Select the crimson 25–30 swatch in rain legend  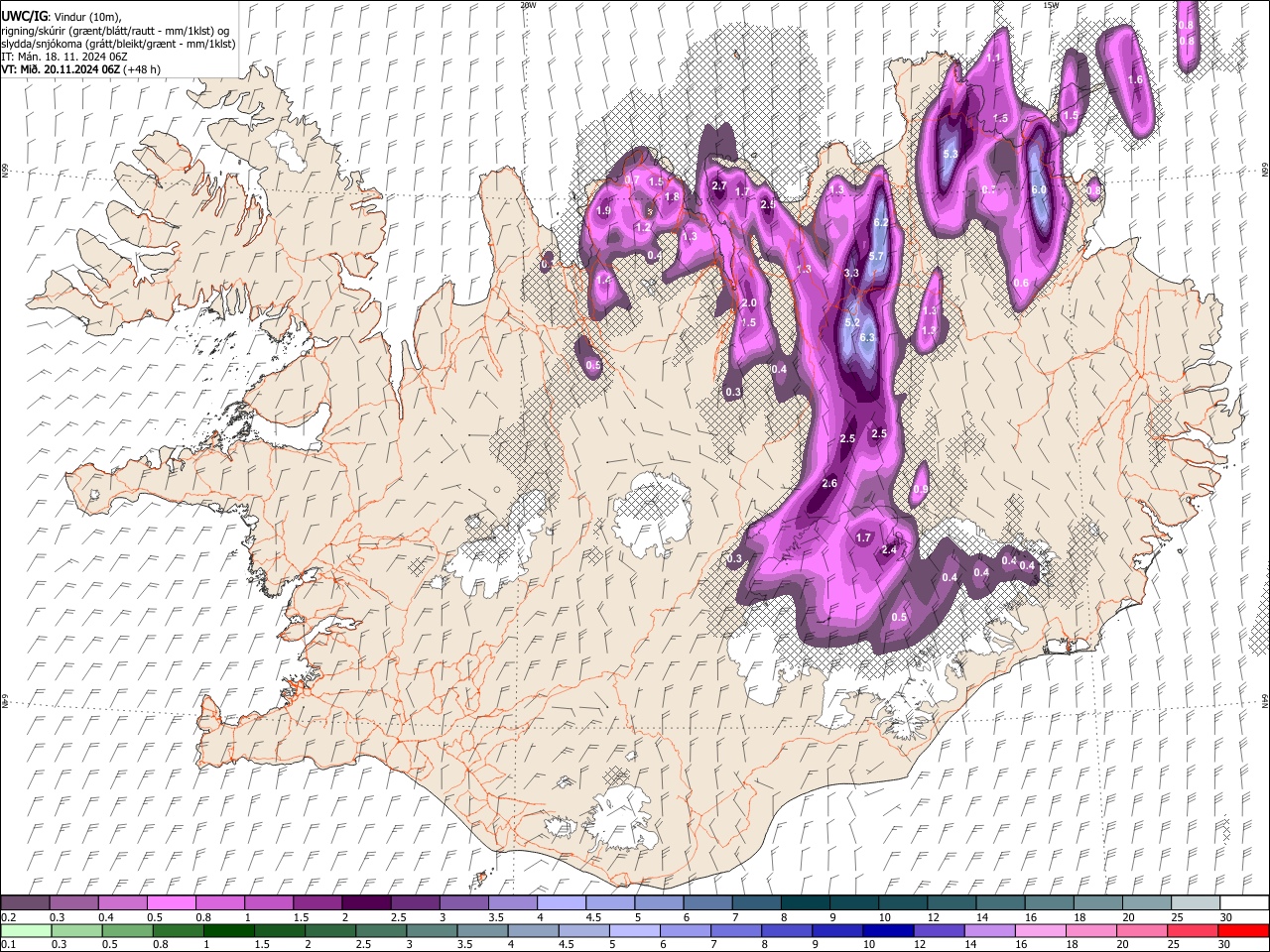(1191, 930)
